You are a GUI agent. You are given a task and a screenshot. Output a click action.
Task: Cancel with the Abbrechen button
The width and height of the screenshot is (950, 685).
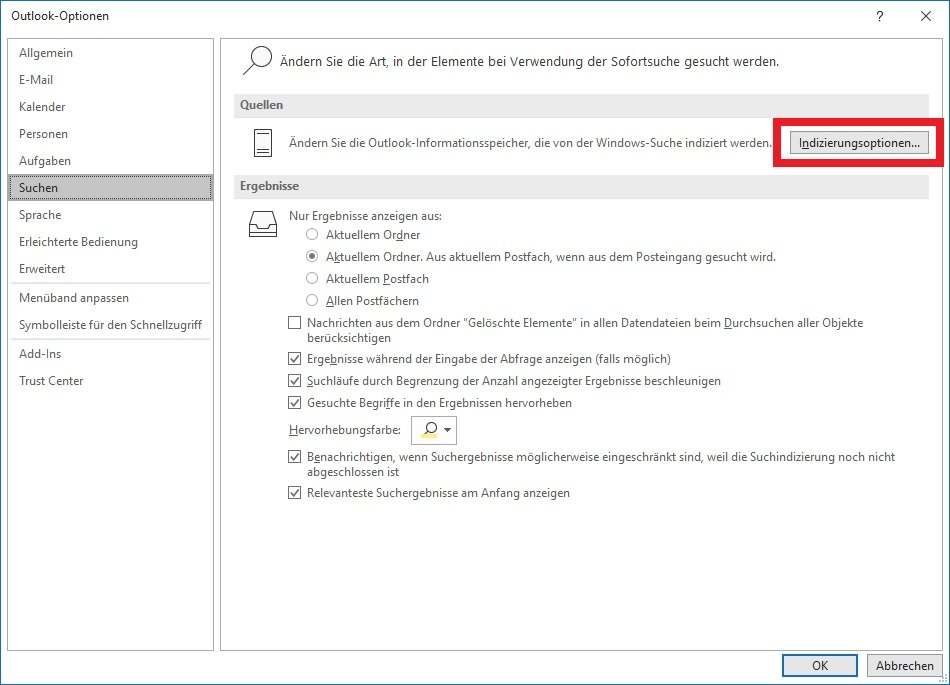pyautogui.click(x=904, y=665)
